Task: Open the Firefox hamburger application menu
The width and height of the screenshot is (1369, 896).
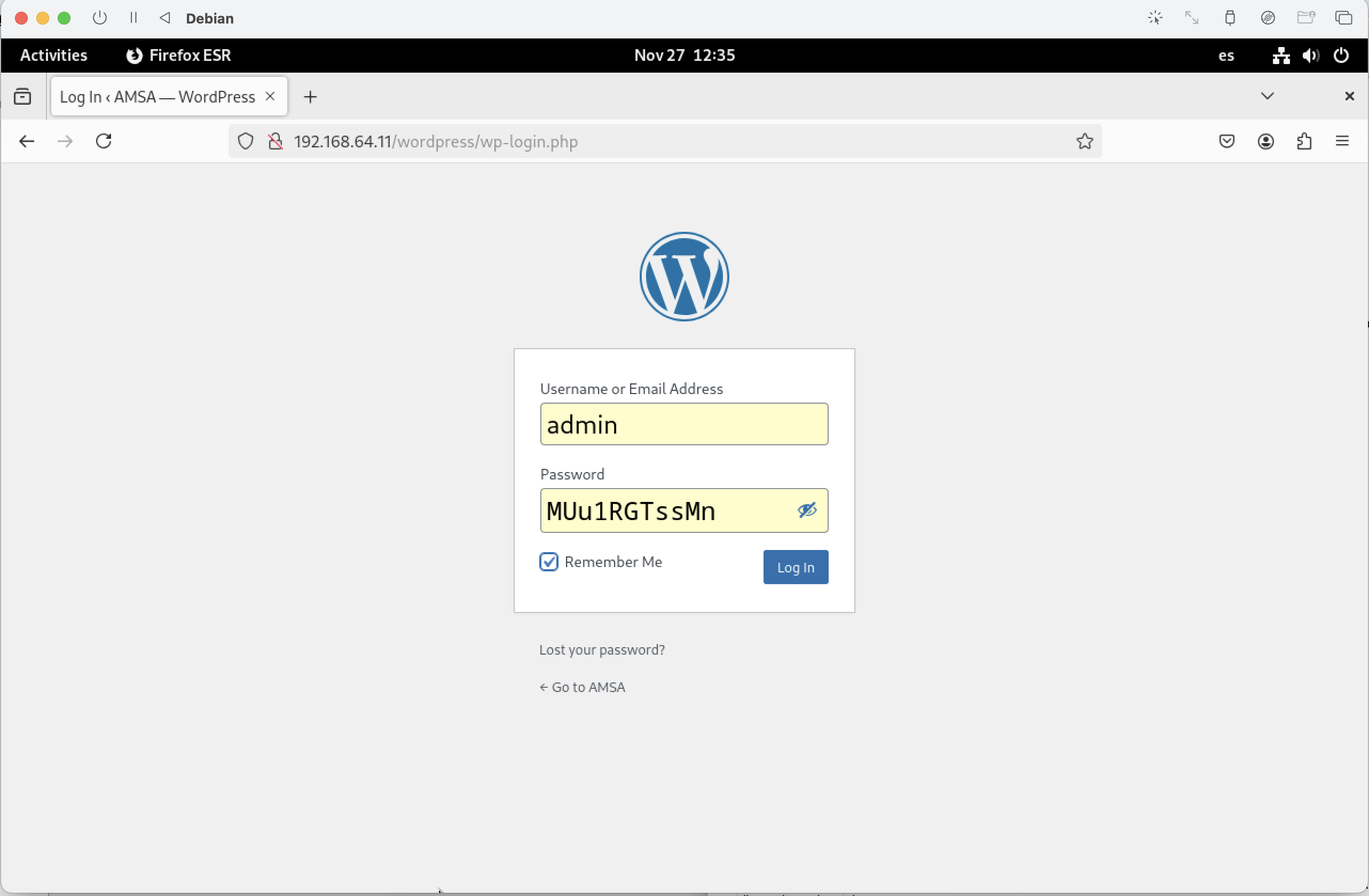Action: tap(1342, 142)
